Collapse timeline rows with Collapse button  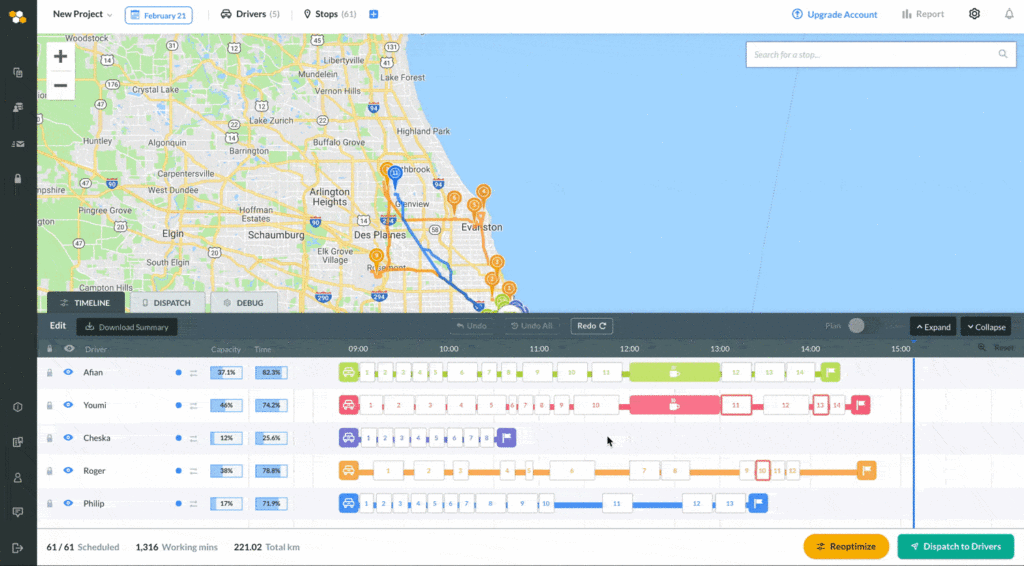pos(986,326)
